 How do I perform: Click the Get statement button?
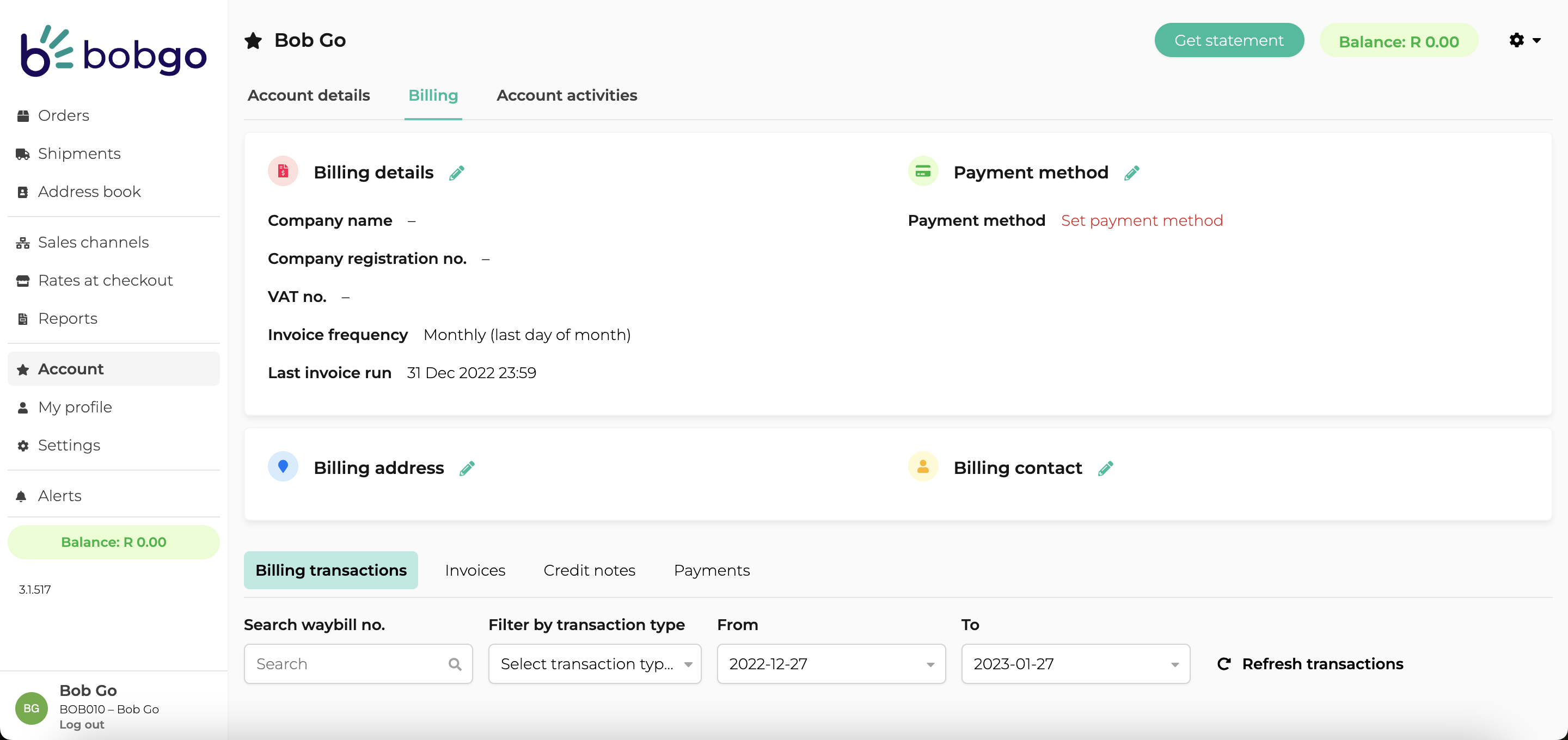pos(1228,40)
